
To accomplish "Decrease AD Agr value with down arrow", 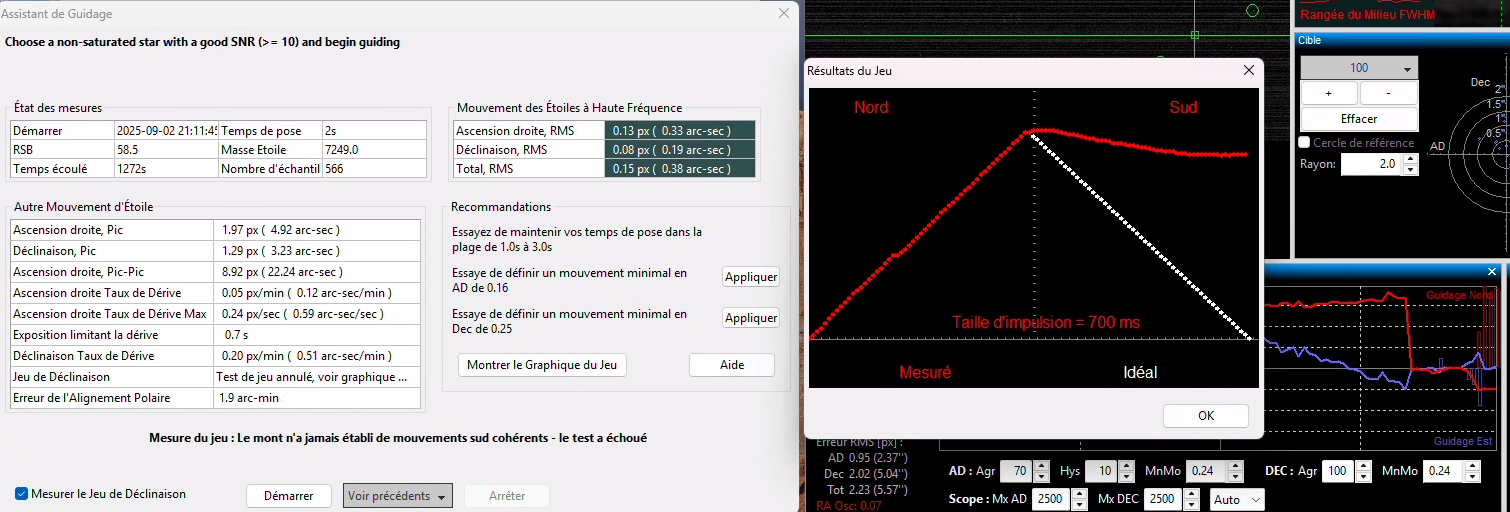I will pyautogui.click(x=1041, y=476).
